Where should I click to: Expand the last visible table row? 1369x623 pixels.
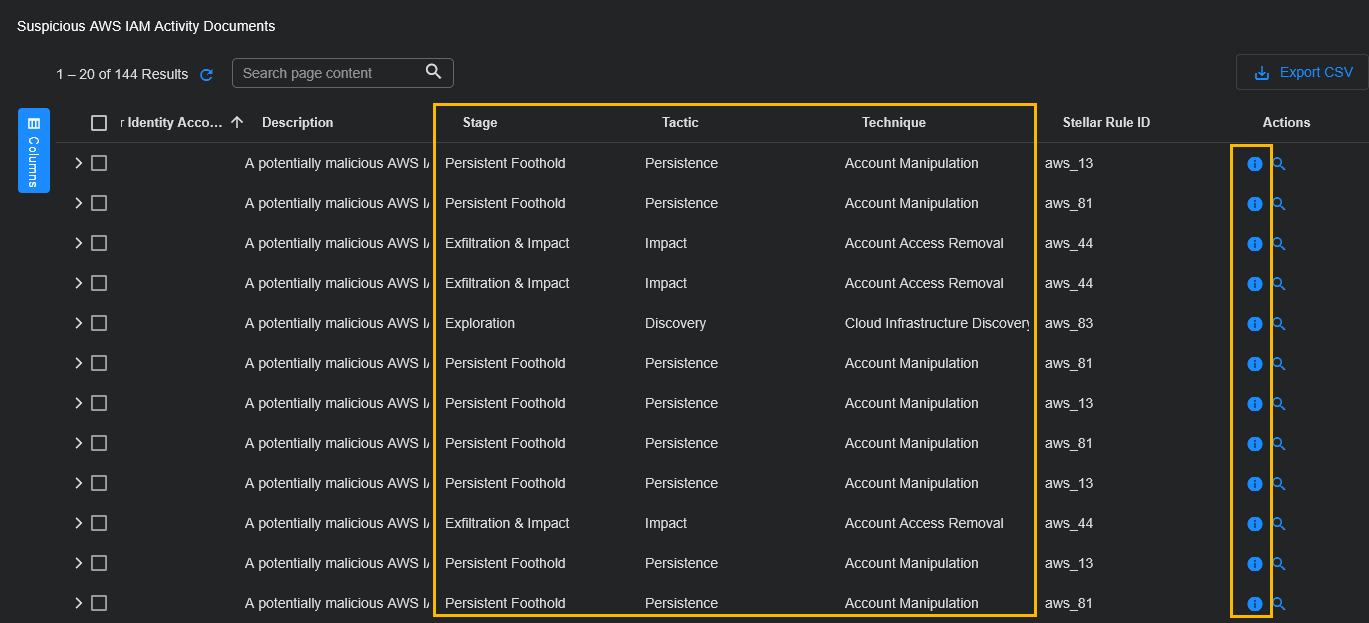pyautogui.click(x=79, y=603)
